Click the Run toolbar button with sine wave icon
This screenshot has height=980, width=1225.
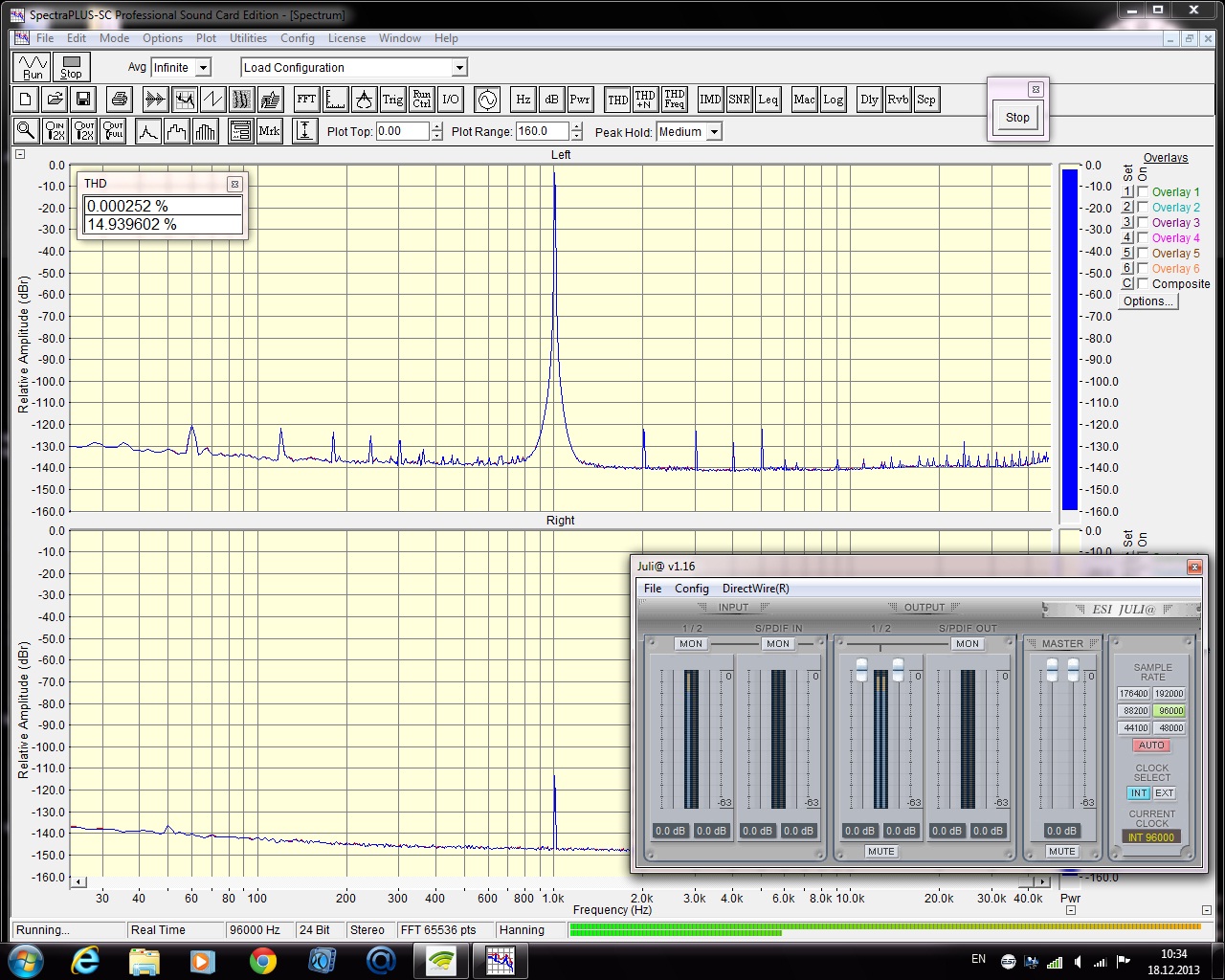(33, 67)
